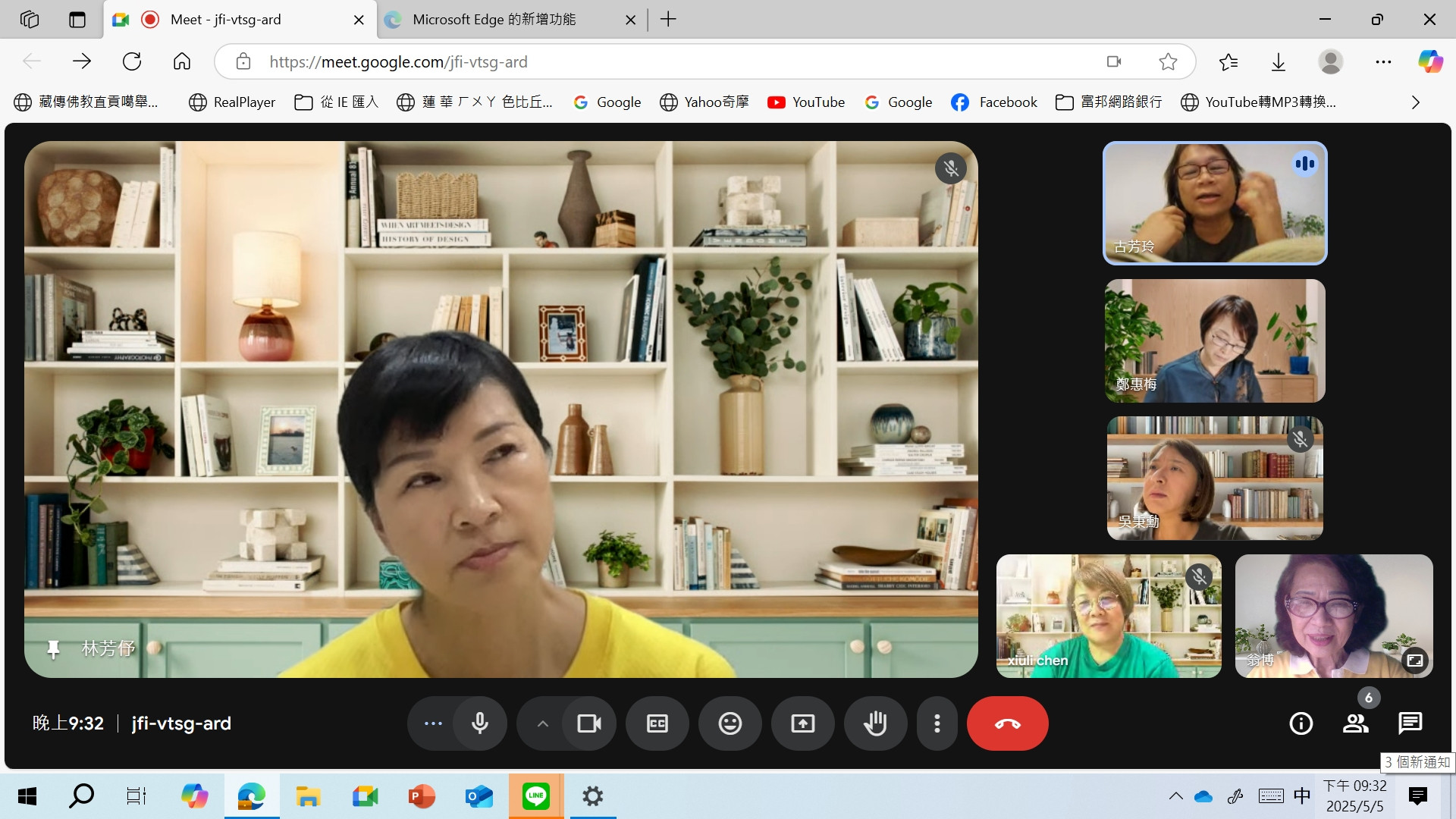Open emoji reactions panel
This screenshot has width=1456, height=819.
tap(730, 723)
